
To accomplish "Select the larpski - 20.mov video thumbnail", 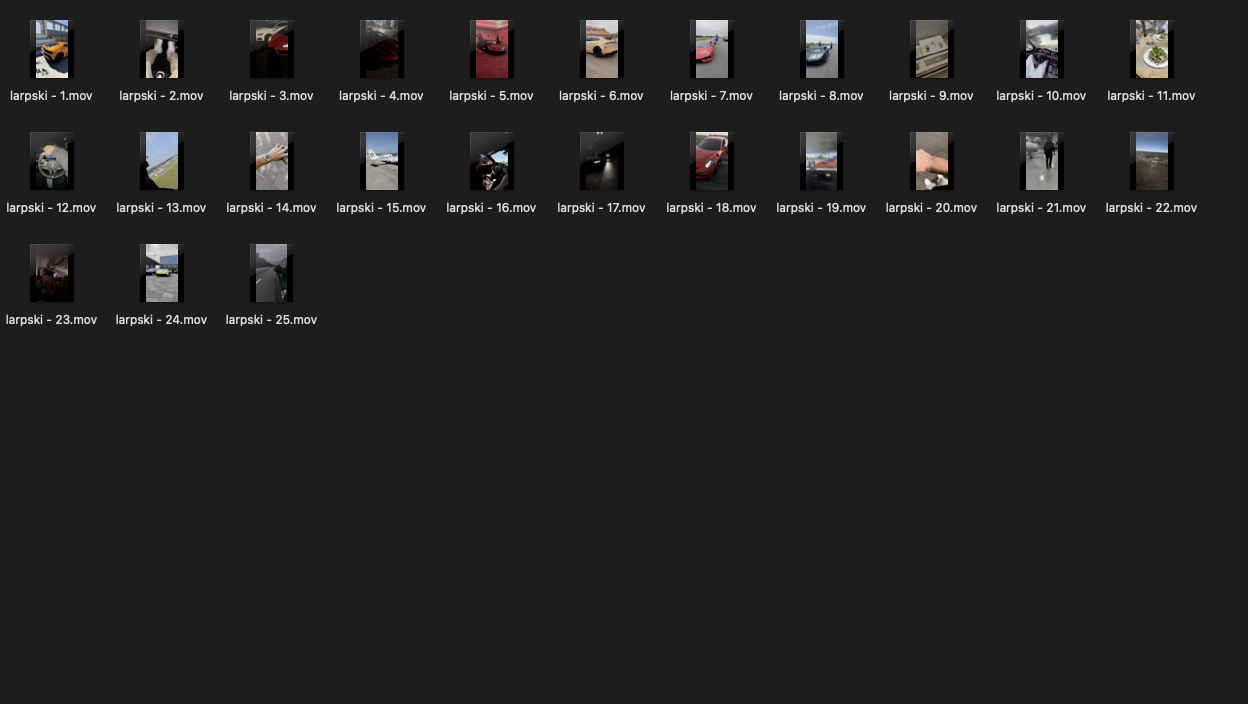I will point(931,161).
